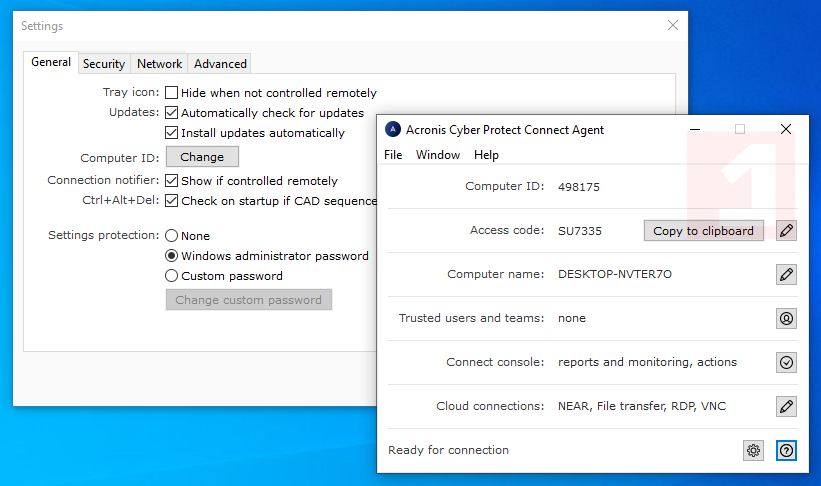The width and height of the screenshot is (821, 486).
Task: Close the Settings window
Action: 673,26
